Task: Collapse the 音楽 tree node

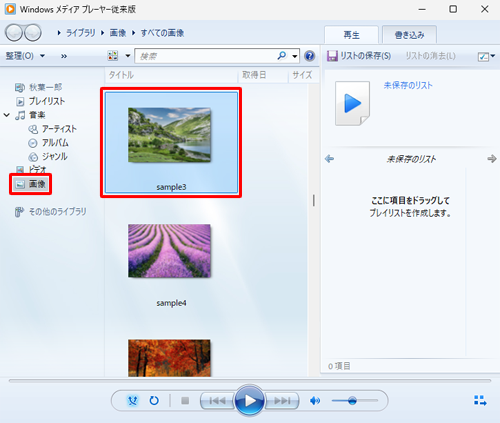Action: (x=7, y=115)
